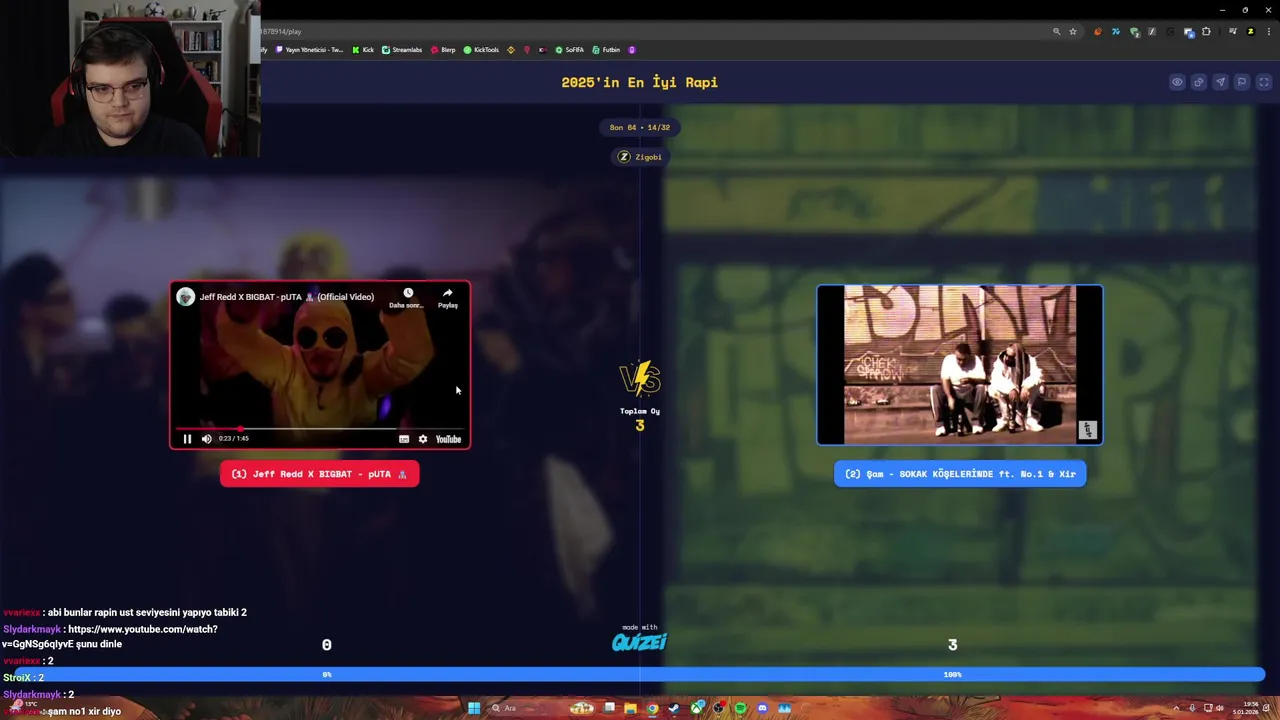The image size is (1280, 720).
Task: Click the Şam Sokak Köşelerinde video thumbnail
Action: [x=960, y=365]
